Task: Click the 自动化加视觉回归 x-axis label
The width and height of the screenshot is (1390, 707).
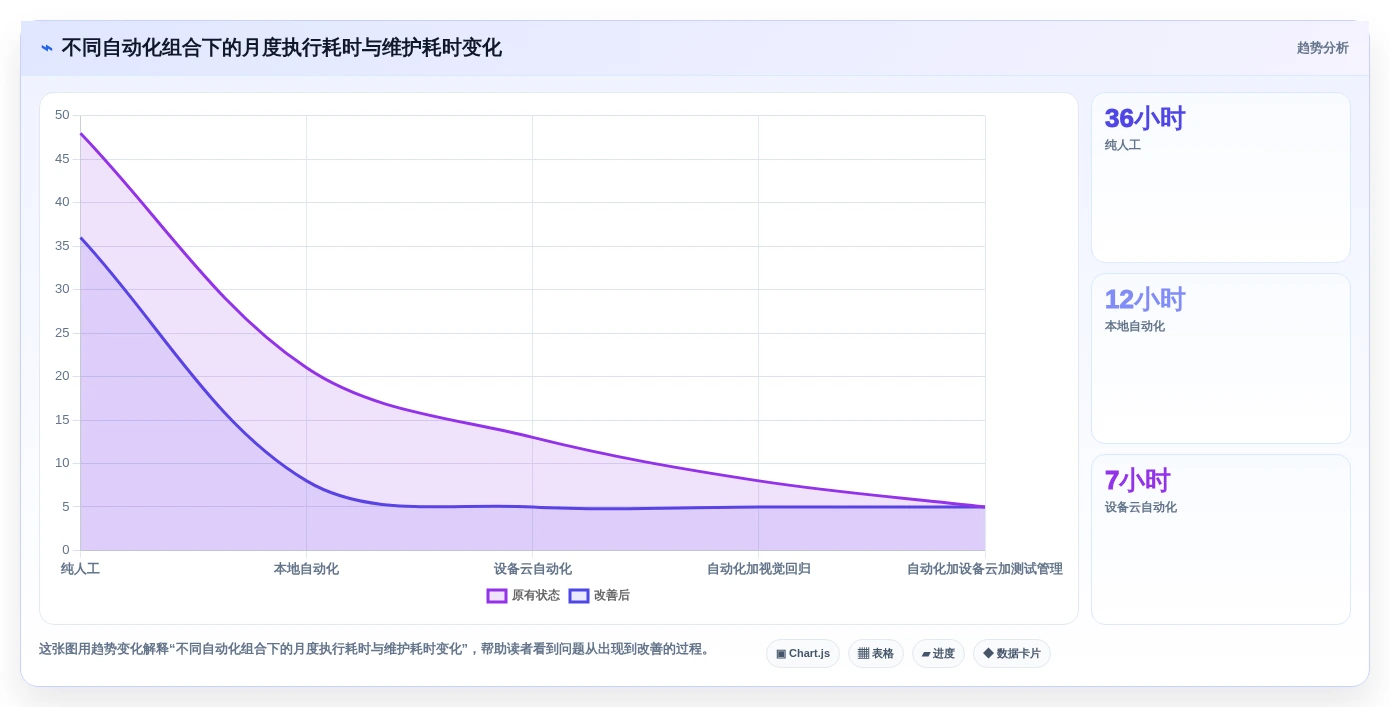Action: click(x=758, y=569)
